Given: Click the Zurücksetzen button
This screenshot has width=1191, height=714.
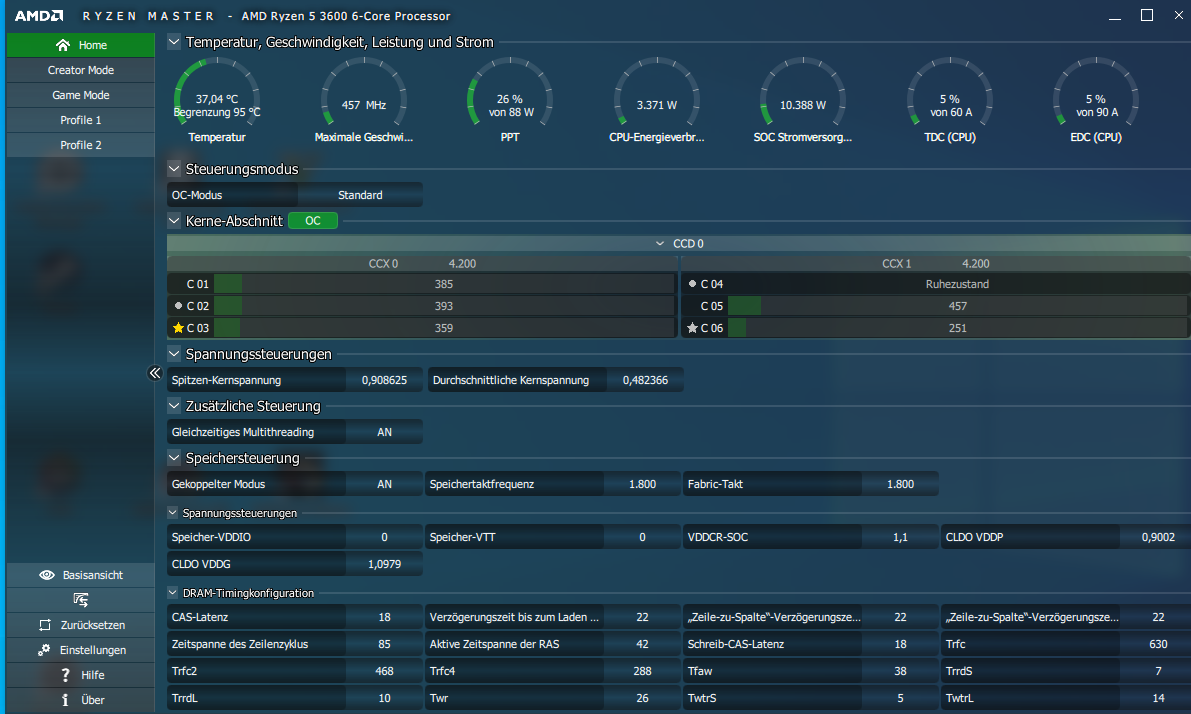Looking at the screenshot, I should [x=81, y=625].
